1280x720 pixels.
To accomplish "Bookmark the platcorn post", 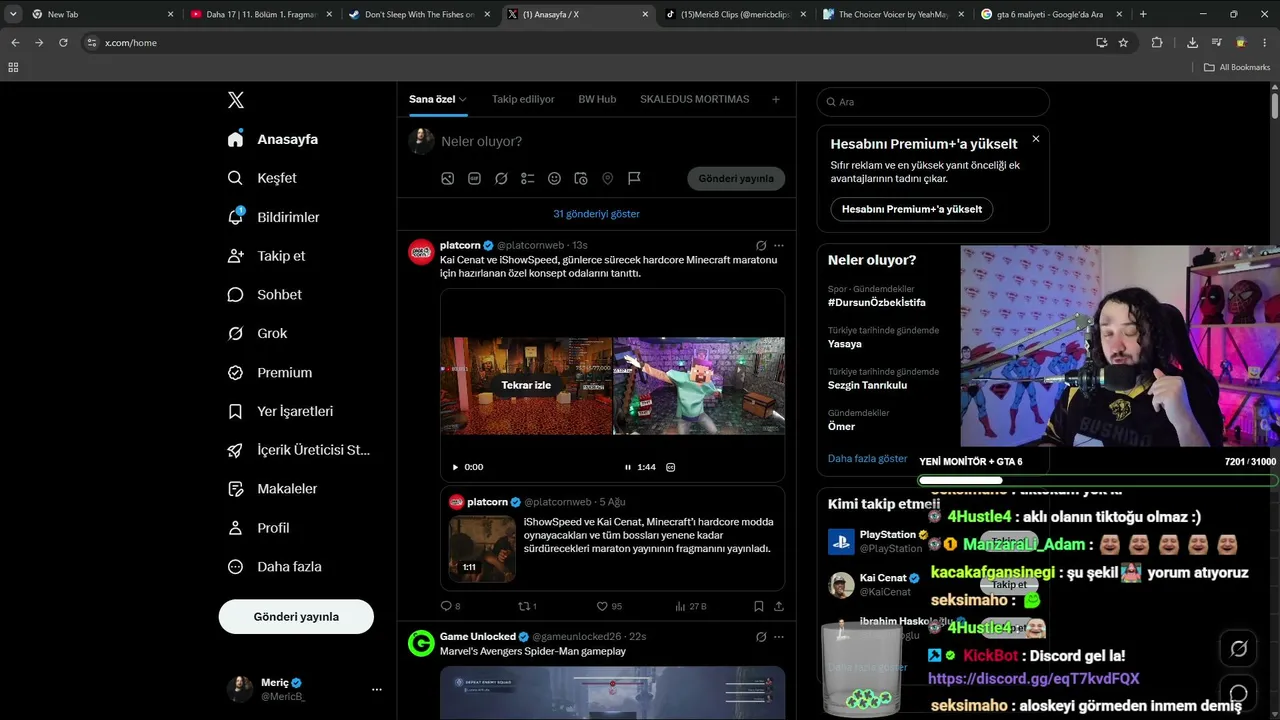I will click(x=759, y=606).
